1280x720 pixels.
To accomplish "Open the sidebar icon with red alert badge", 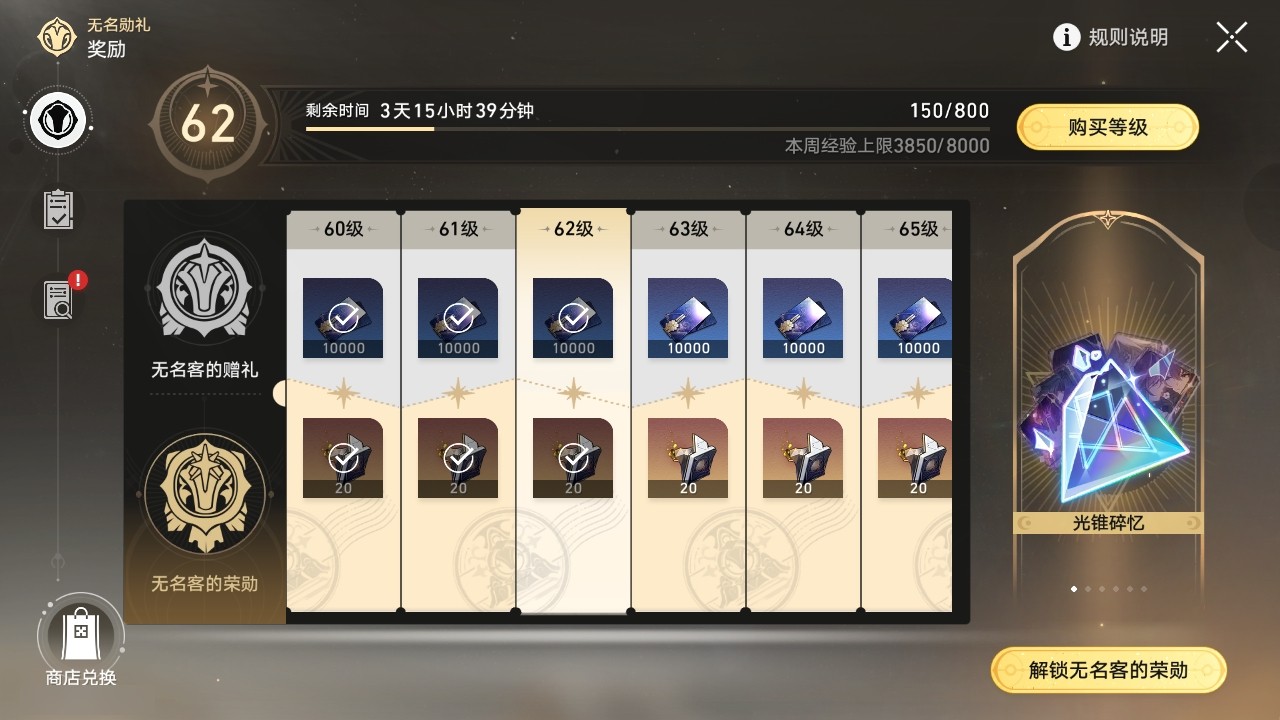I will click(60, 298).
